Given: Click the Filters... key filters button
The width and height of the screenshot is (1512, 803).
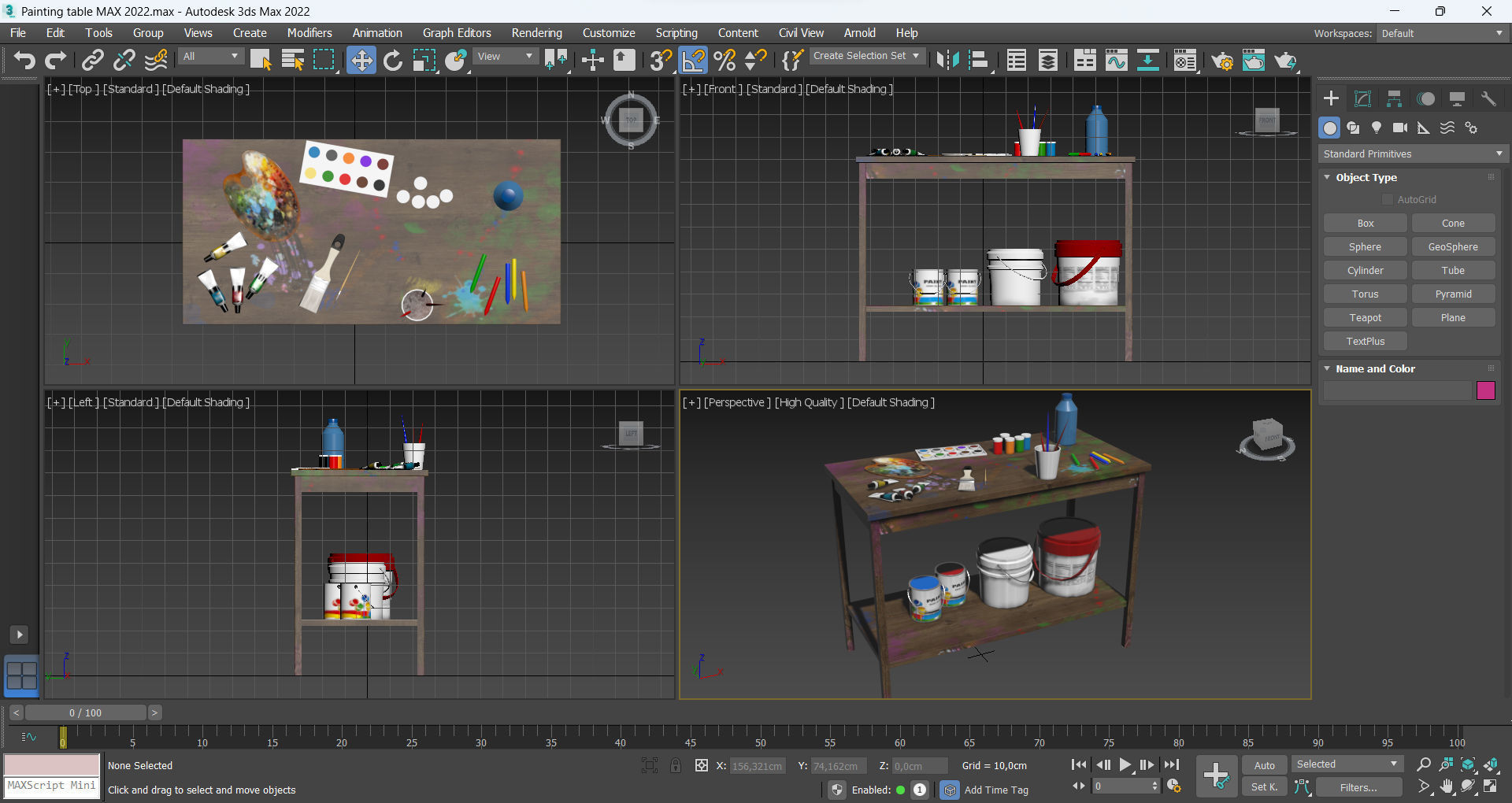Looking at the screenshot, I should (x=1358, y=787).
